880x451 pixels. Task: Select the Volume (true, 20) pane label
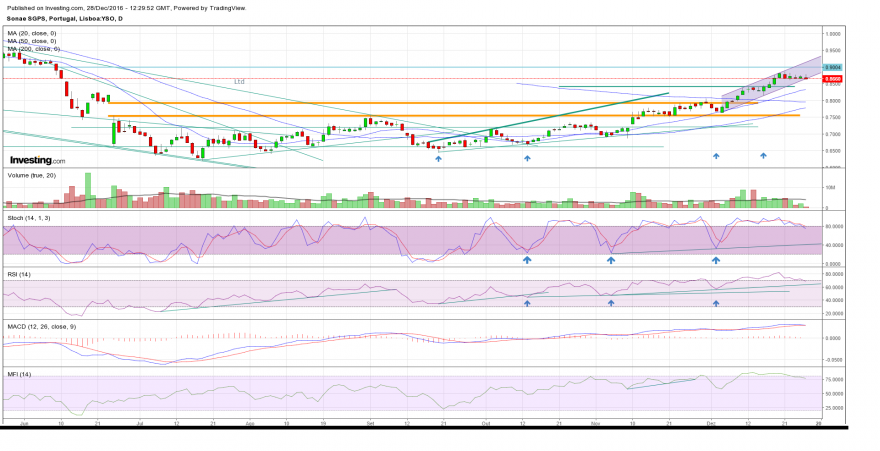pos(29,176)
